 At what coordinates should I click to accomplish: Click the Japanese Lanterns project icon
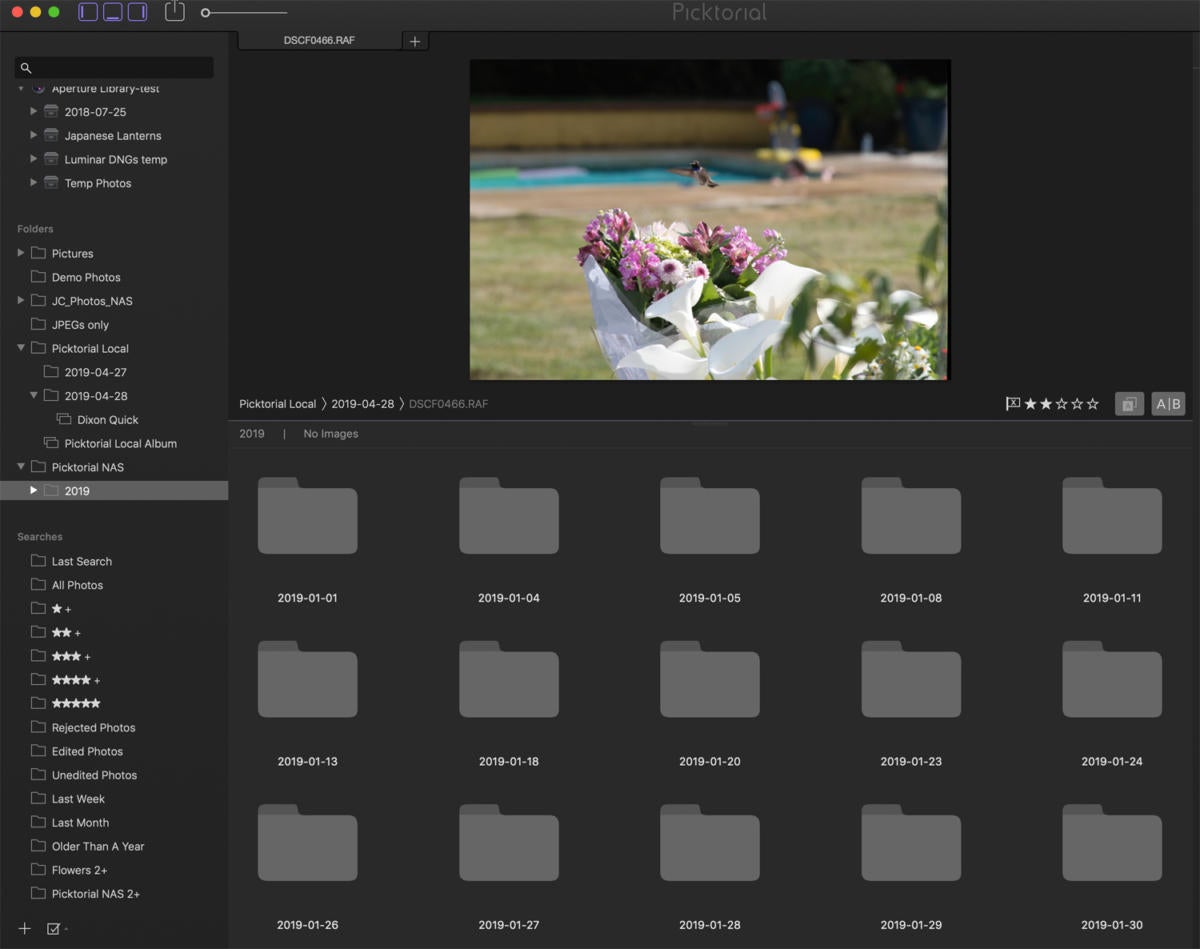(x=51, y=135)
